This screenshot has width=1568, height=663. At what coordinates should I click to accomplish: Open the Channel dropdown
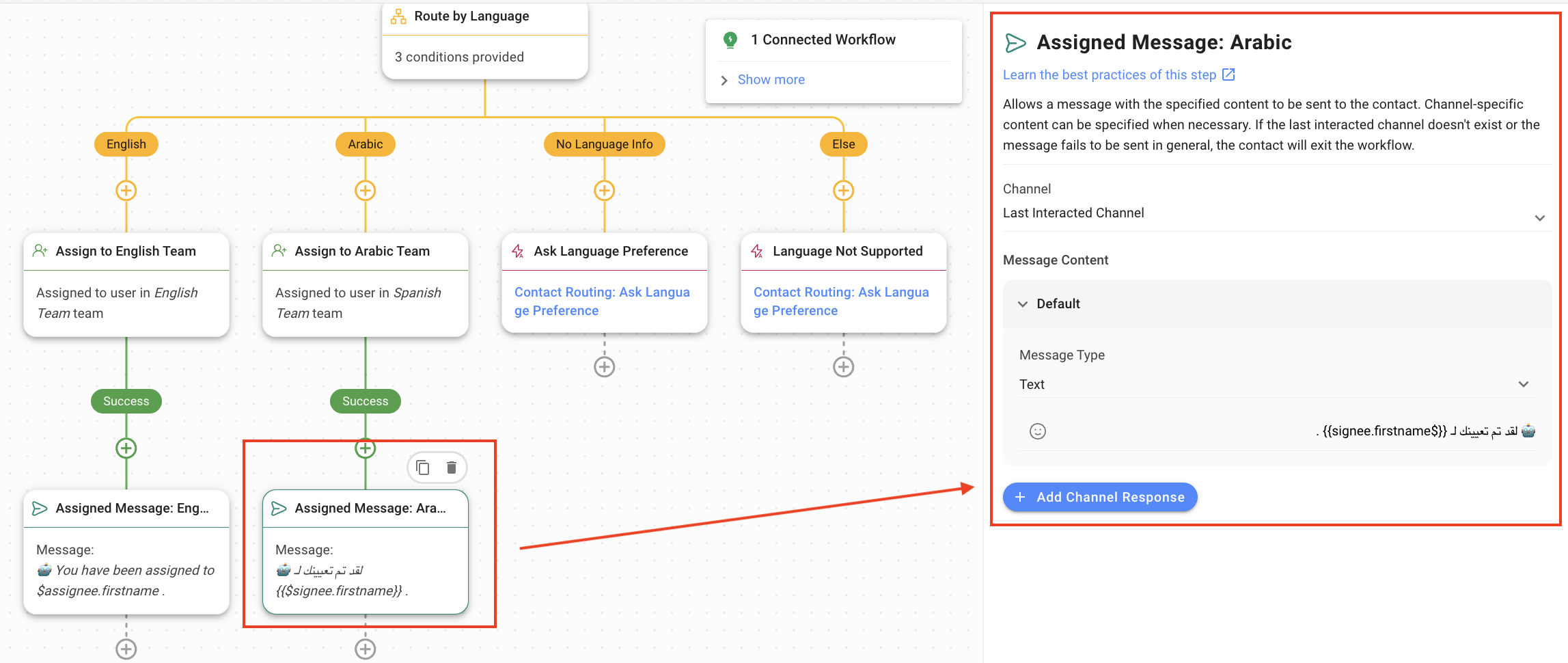tap(1274, 214)
